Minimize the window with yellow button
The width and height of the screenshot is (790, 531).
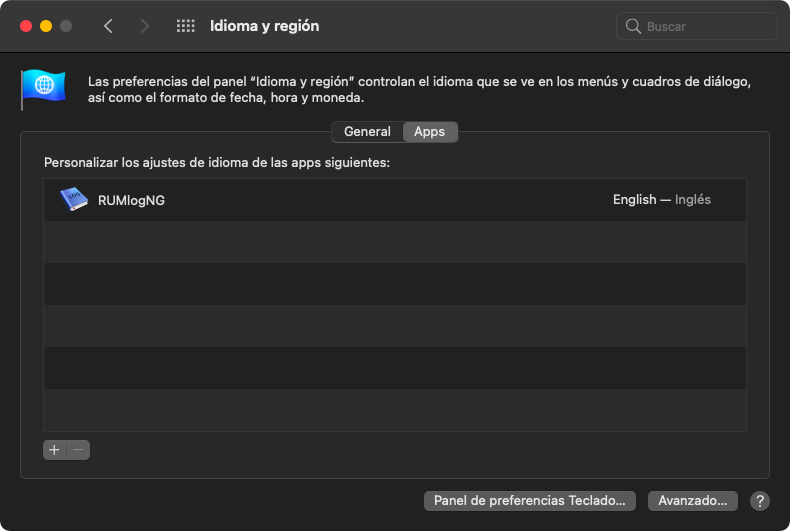[x=46, y=26]
